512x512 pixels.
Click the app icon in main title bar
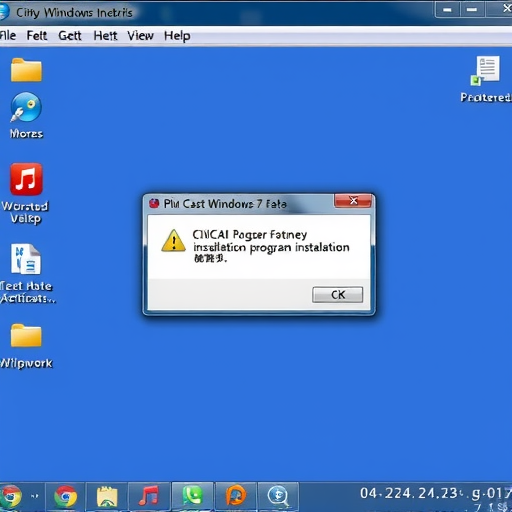(x=4, y=12)
